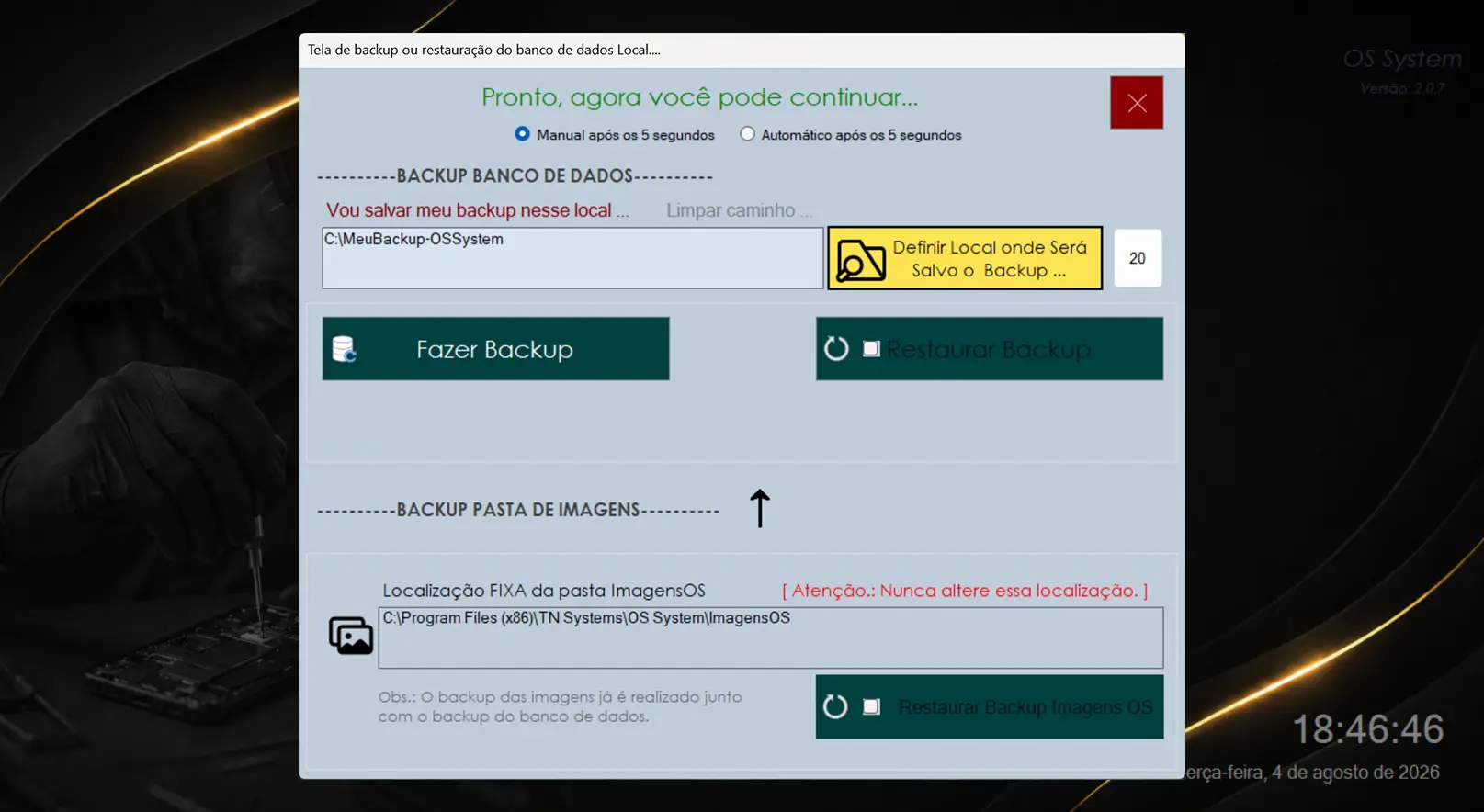Click the OS System title in background window
Screen dimensions: 1484x812
[1402, 59]
